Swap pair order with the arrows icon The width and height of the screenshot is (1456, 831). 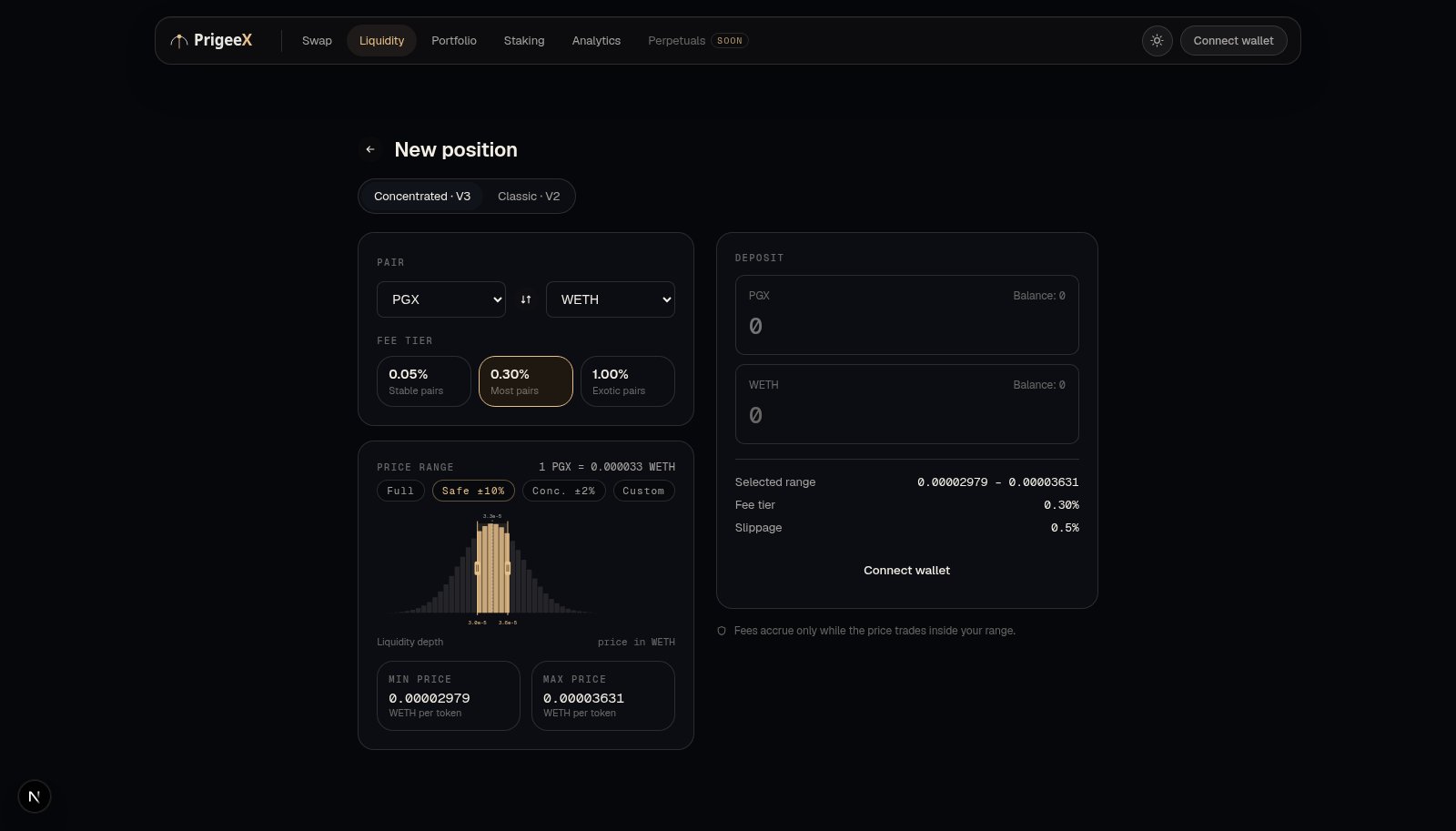[526, 299]
